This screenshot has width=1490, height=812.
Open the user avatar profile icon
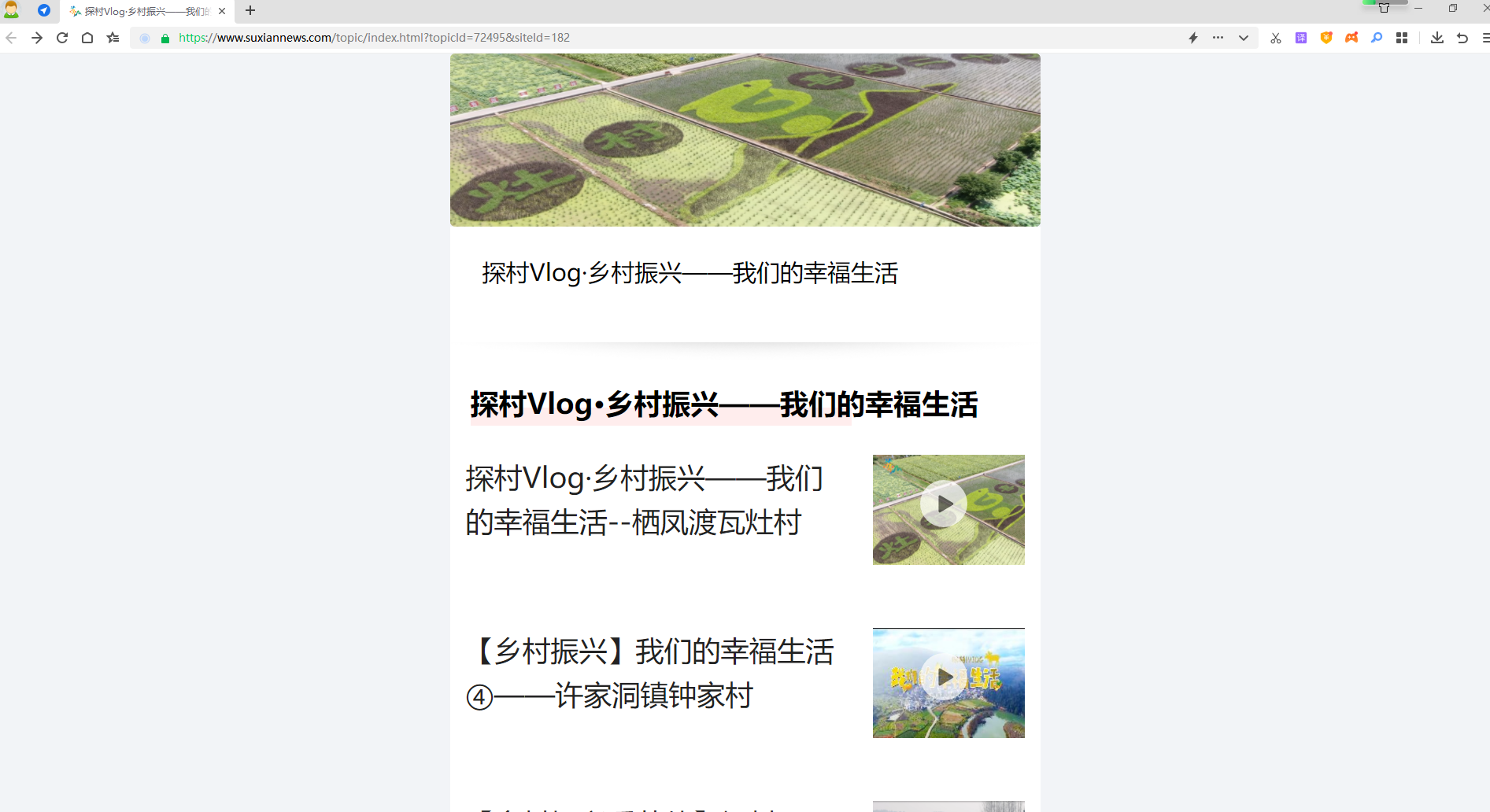click(x=11, y=10)
